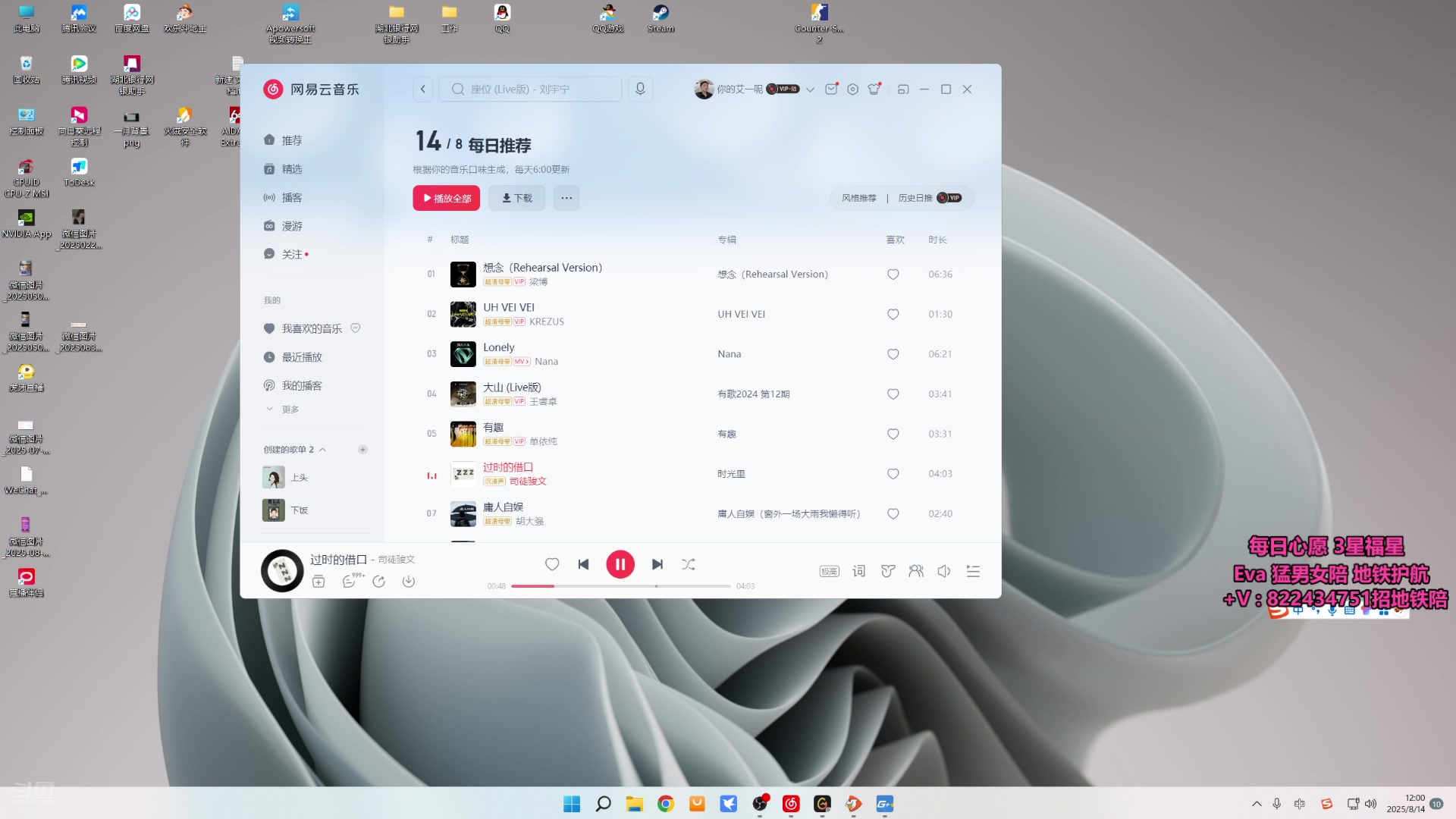Share the current song icon

coord(379,582)
